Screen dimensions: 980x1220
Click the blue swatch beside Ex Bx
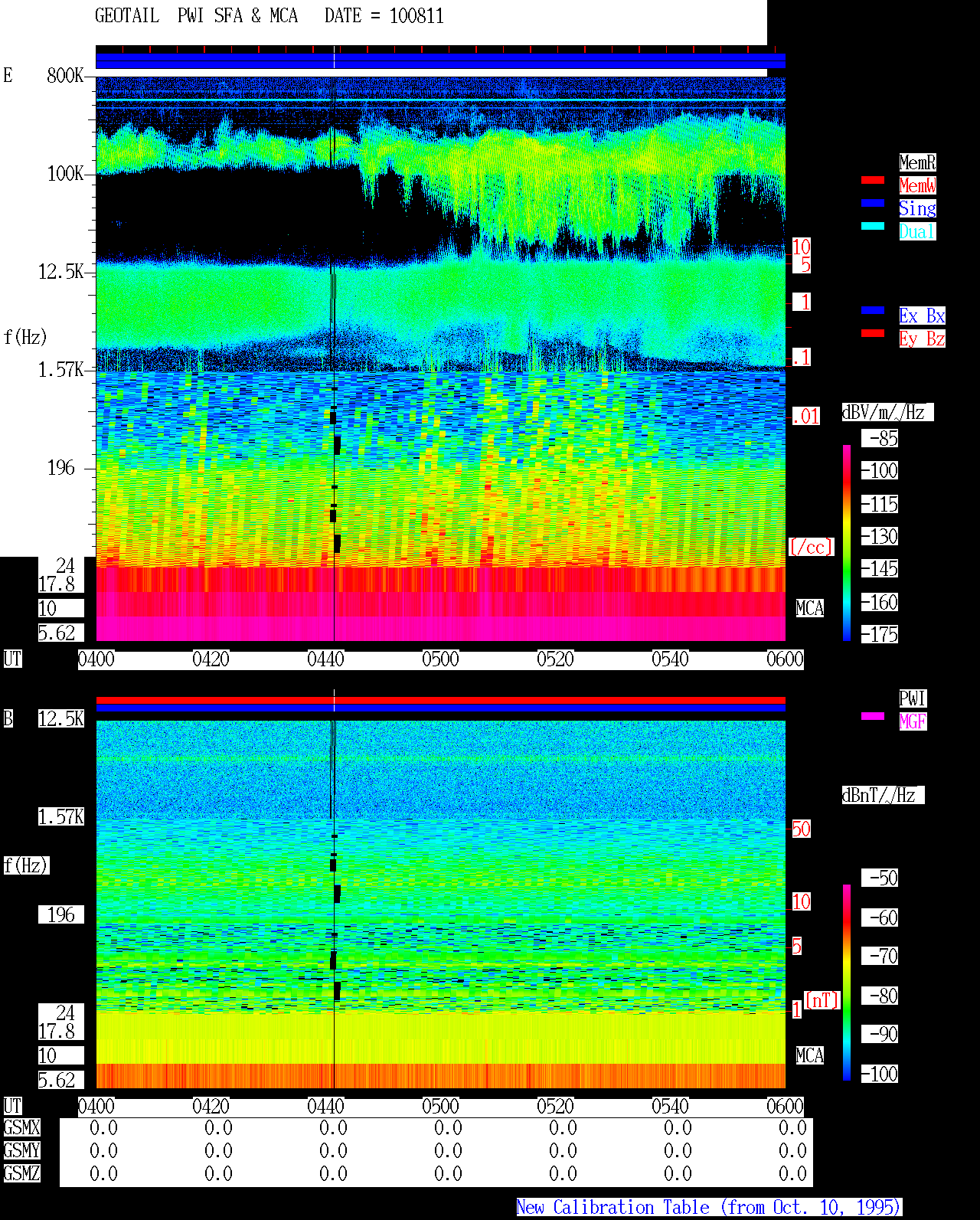coord(873,310)
